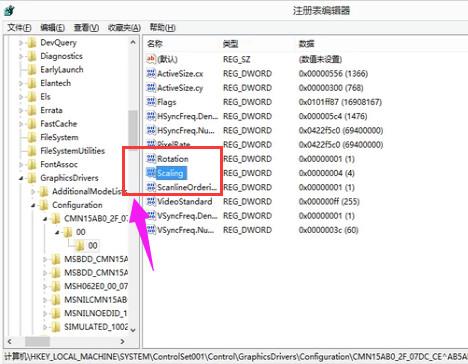Image resolution: width=468 pixels, height=364 pixels.
Task: Select the Els folder icon
Action: [x=32, y=97]
